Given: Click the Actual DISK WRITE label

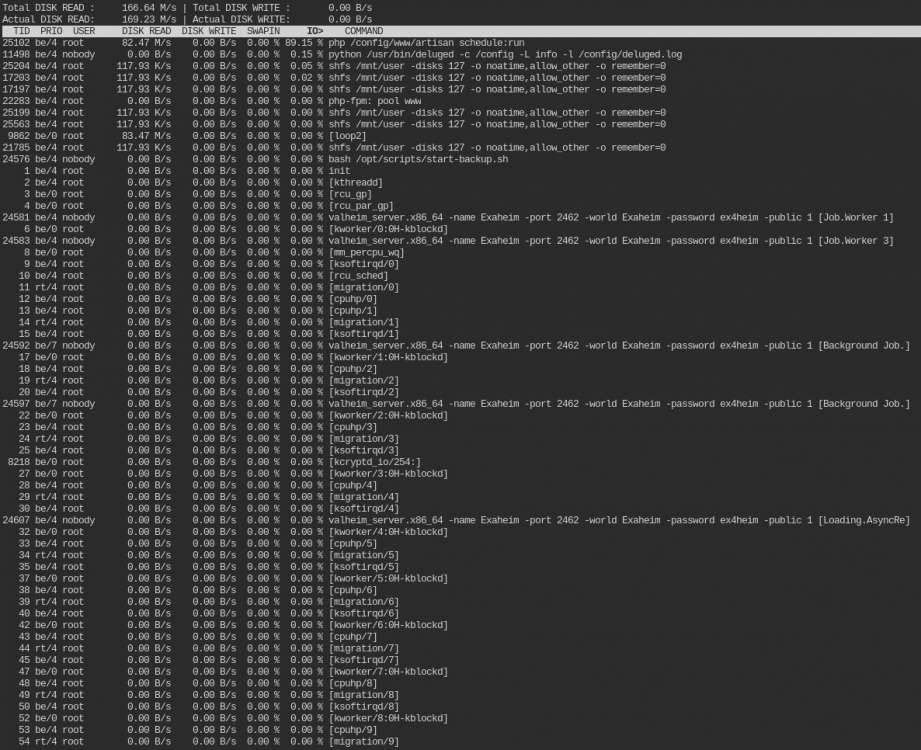Looking at the screenshot, I should coord(241,19).
